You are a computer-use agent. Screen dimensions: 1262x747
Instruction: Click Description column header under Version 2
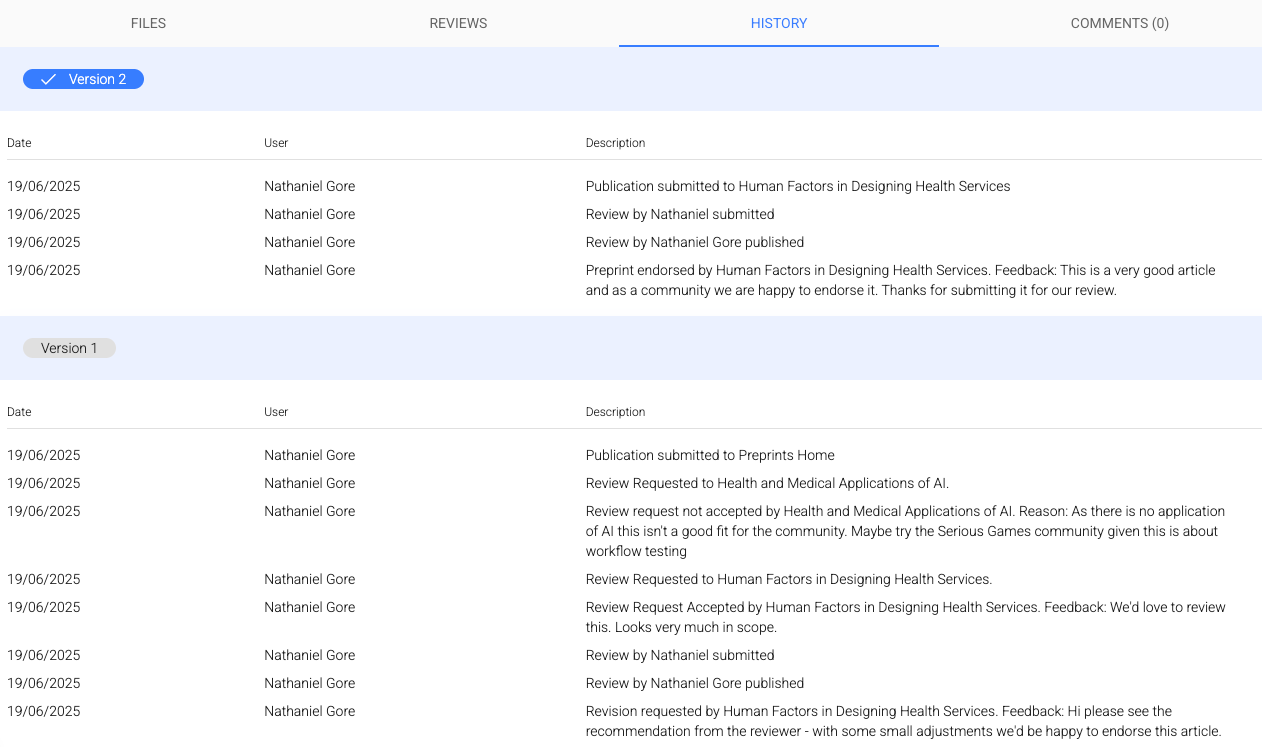tap(615, 143)
